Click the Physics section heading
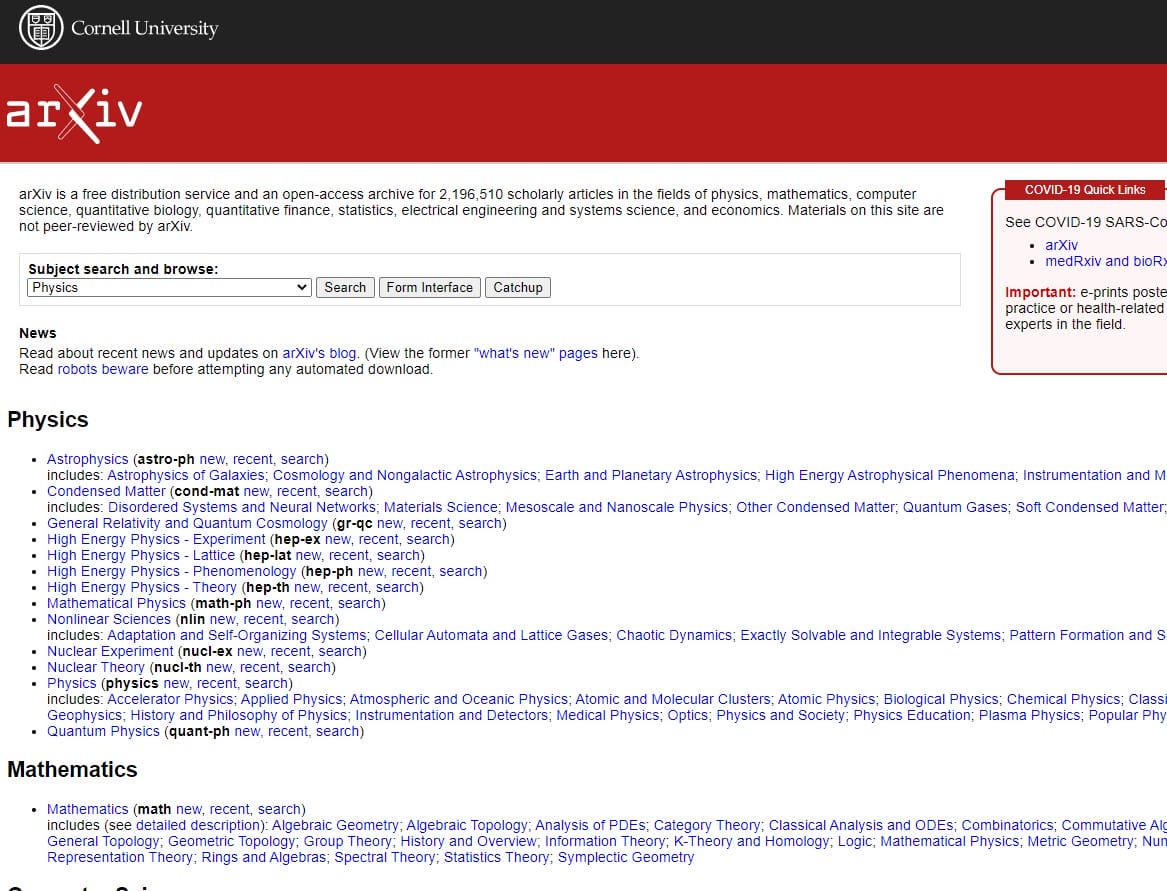1167x891 pixels. [48, 420]
